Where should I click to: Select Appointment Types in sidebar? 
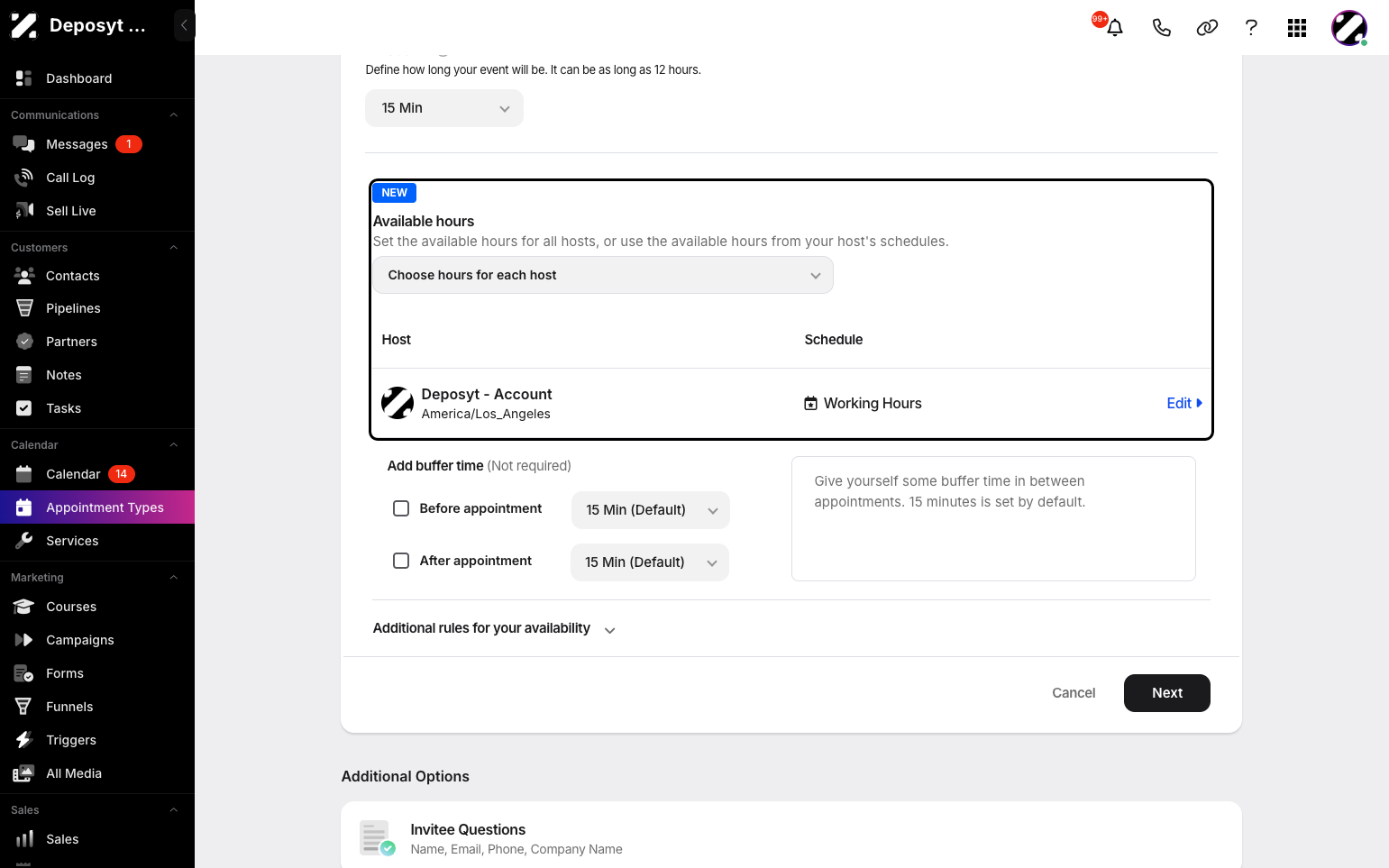point(97,507)
